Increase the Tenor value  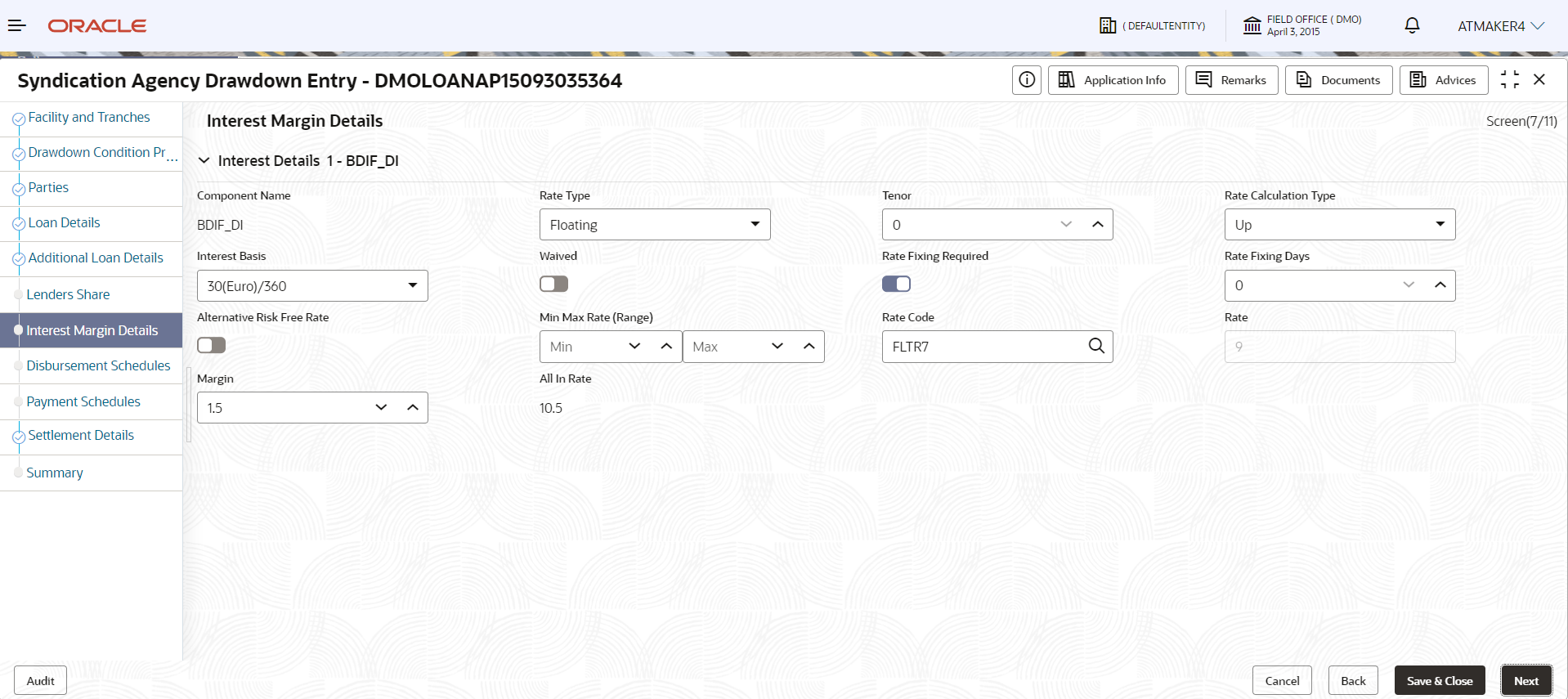pyautogui.click(x=1097, y=225)
